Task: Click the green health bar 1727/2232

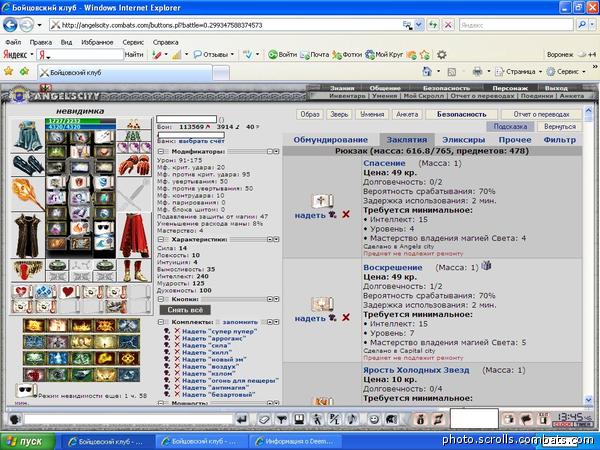Action: pos(80,121)
